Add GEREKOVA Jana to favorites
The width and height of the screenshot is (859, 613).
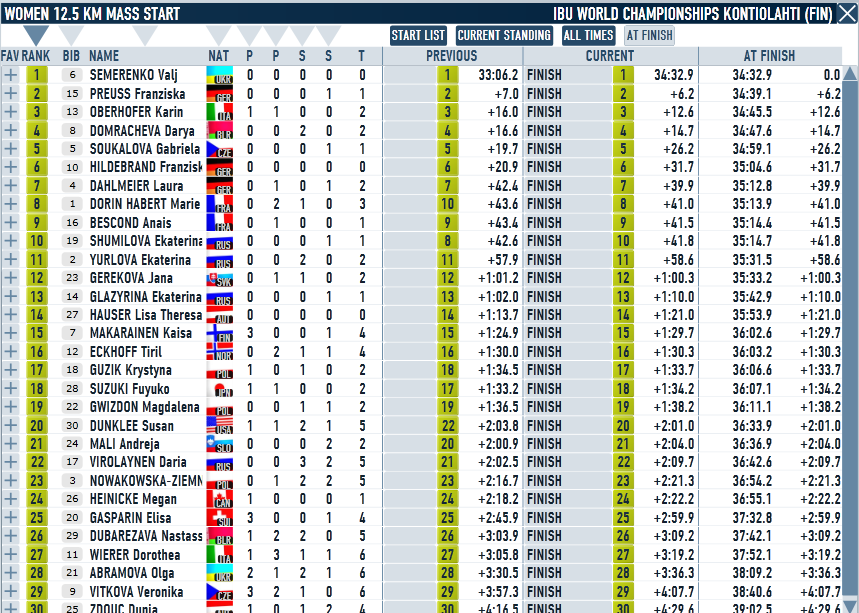(10, 278)
